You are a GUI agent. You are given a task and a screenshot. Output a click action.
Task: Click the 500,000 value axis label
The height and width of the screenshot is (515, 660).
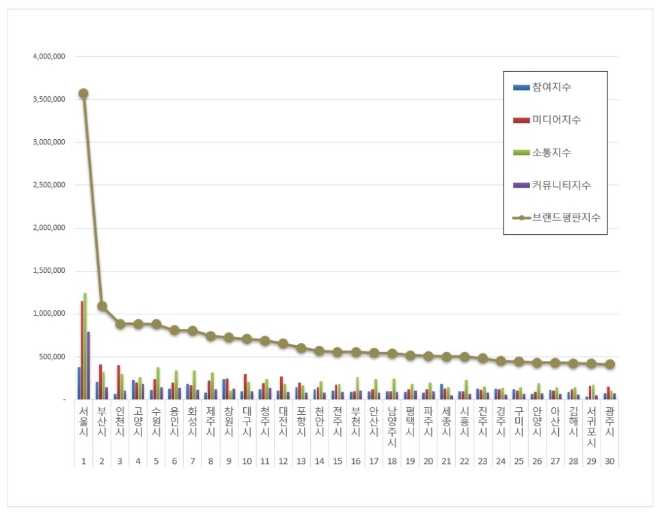point(50,357)
